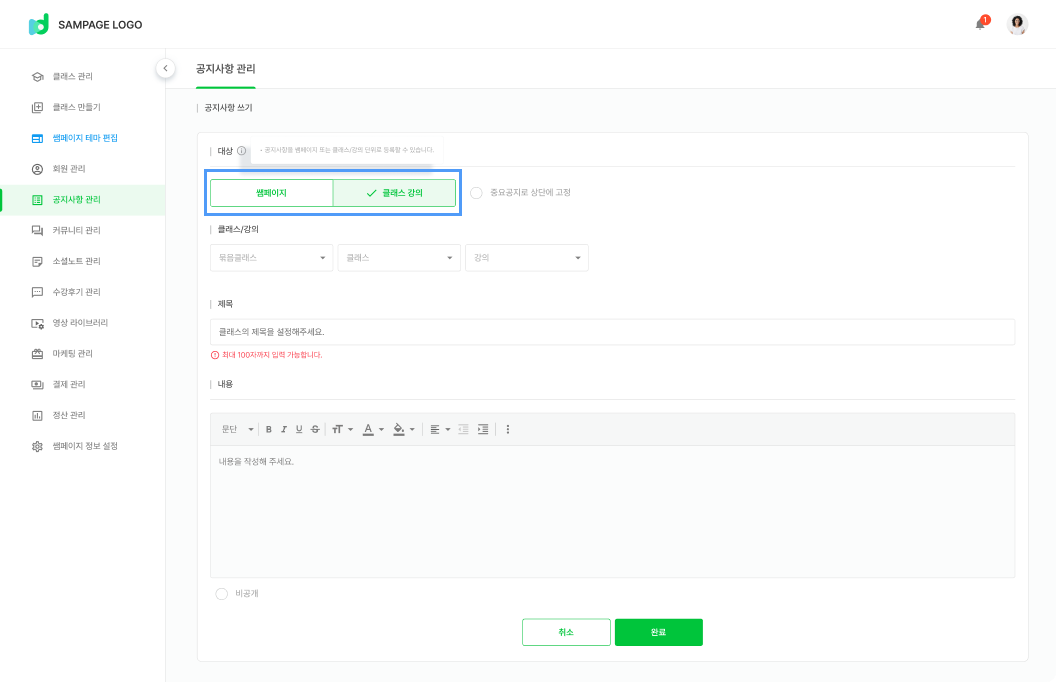This screenshot has height=682, width=1056.
Task: Apply strikethrough formatting in the editor
Action: (315, 429)
